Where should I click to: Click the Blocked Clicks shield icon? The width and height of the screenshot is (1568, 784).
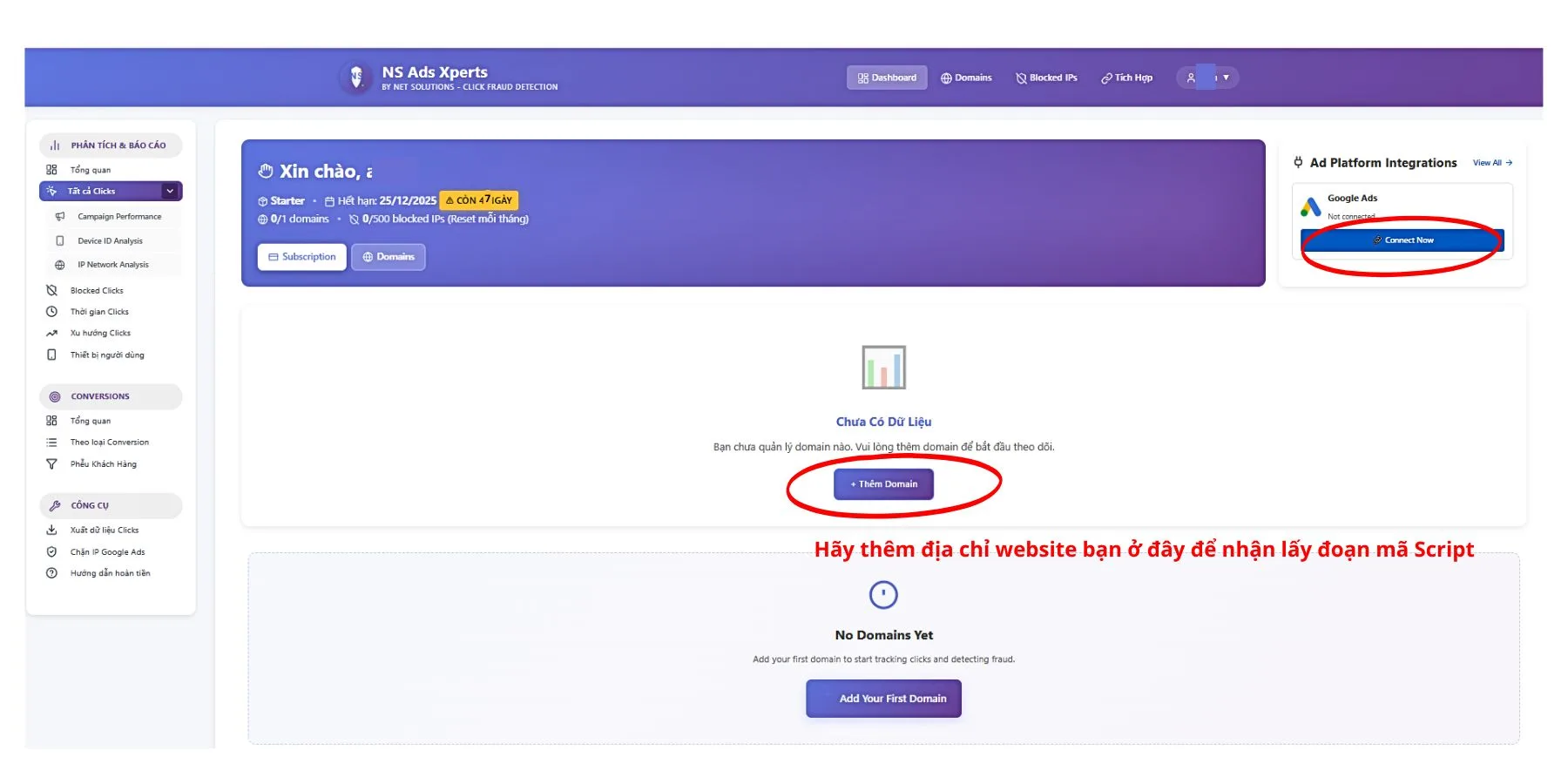point(51,290)
